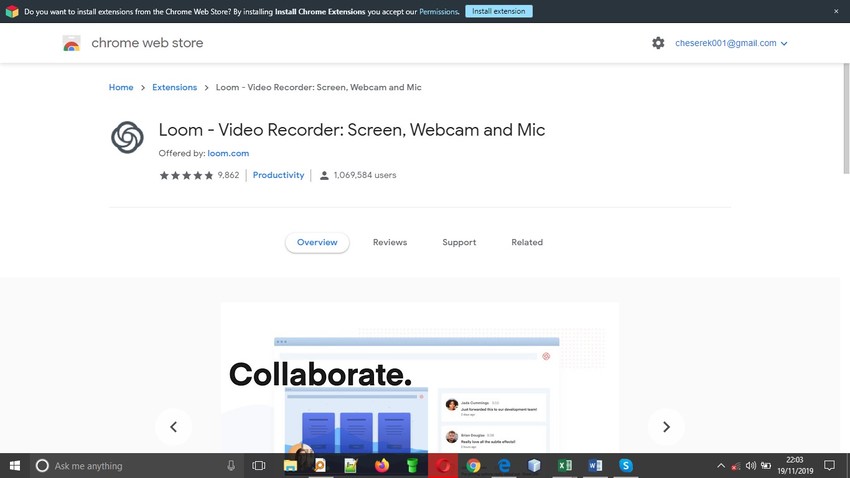Open Extensions breadcrumb link
850x478 pixels.
pos(175,87)
